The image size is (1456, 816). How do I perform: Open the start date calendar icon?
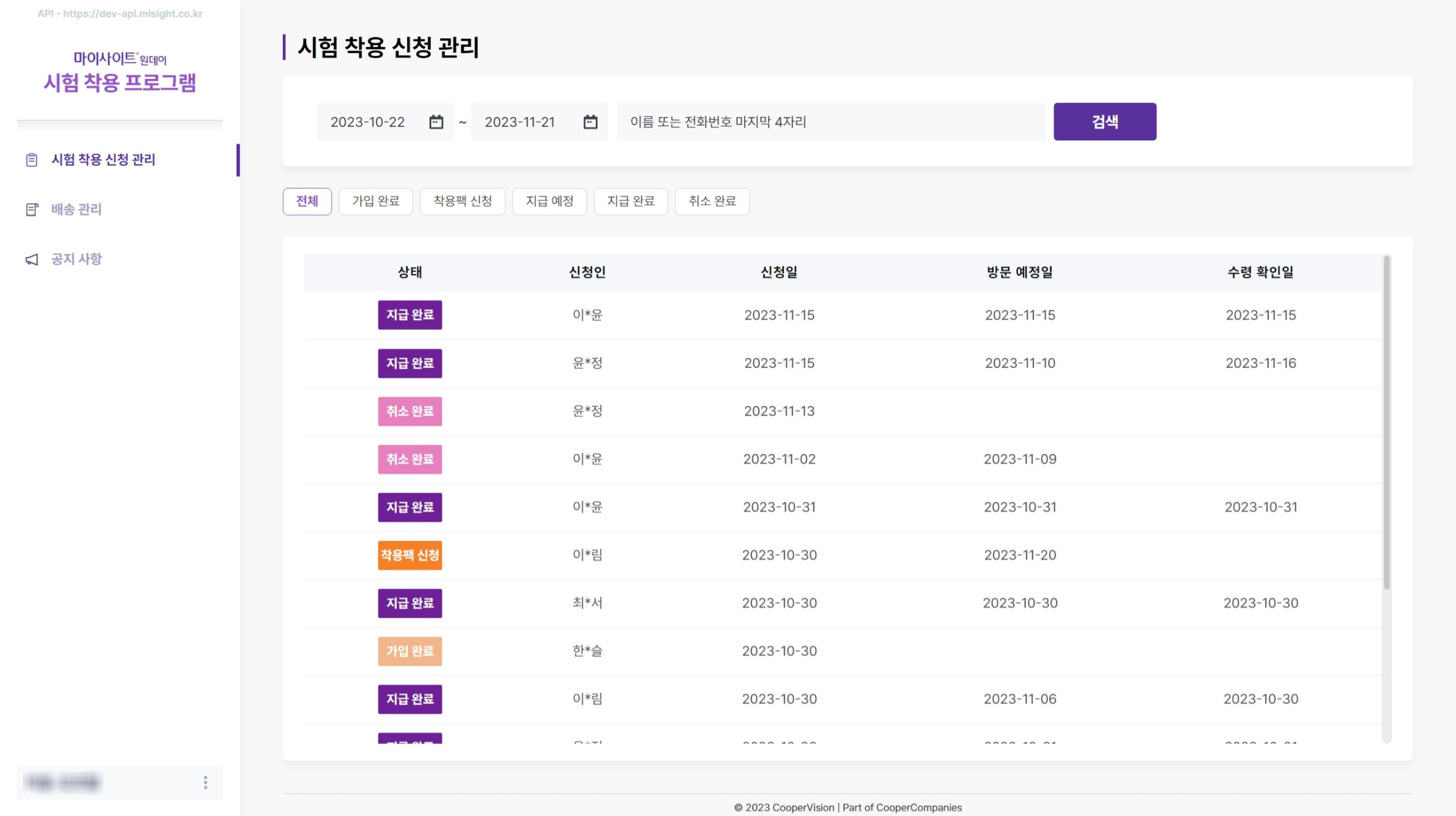point(436,122)
